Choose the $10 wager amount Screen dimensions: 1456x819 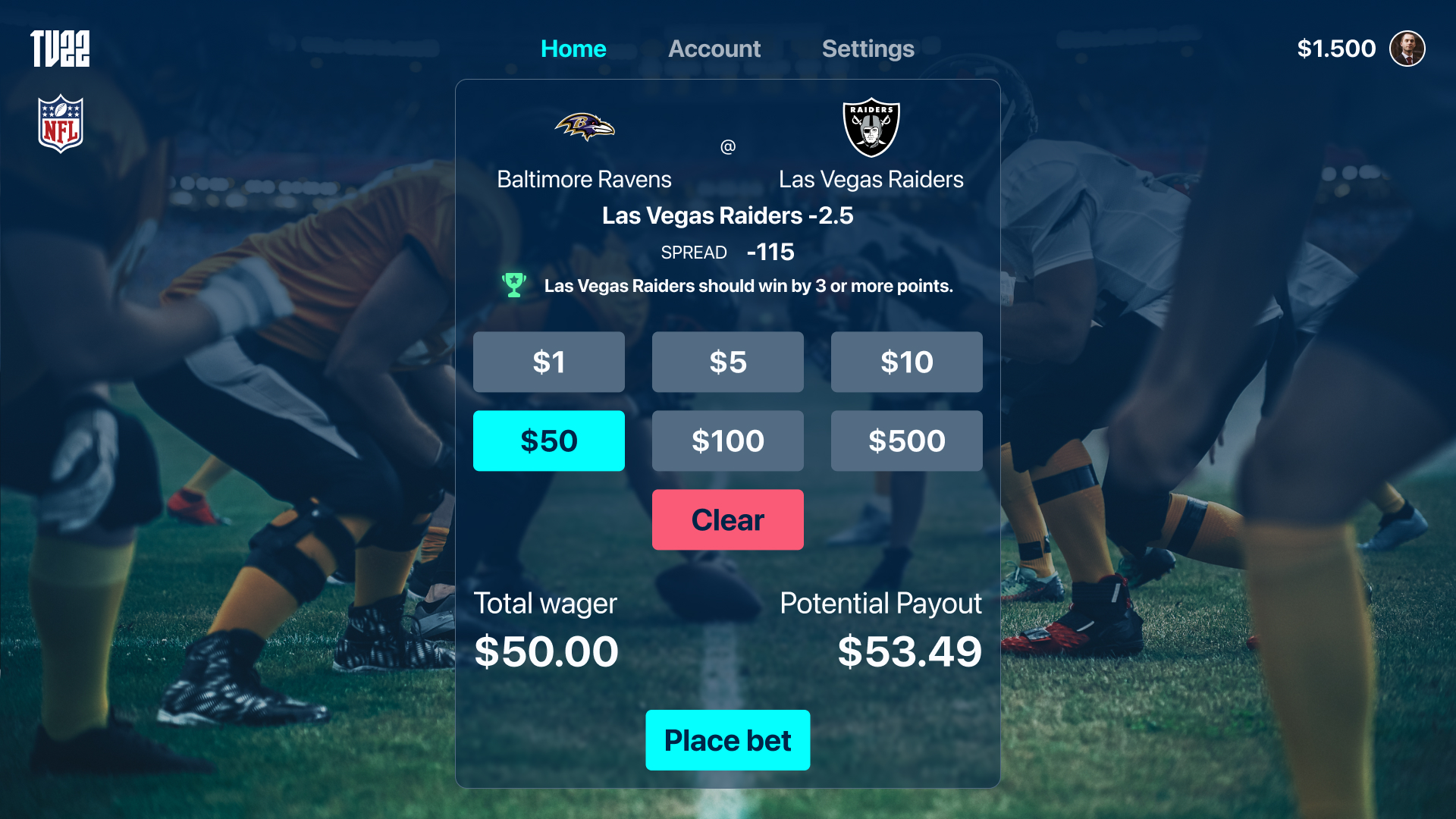(x=907, y=362)
